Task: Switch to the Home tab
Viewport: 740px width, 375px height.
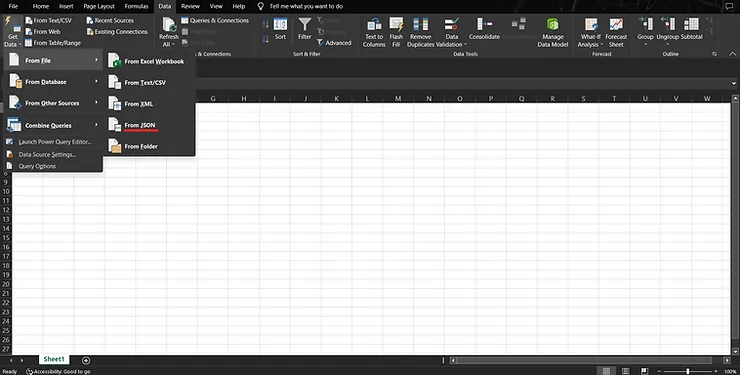Action: click(41, 6)
